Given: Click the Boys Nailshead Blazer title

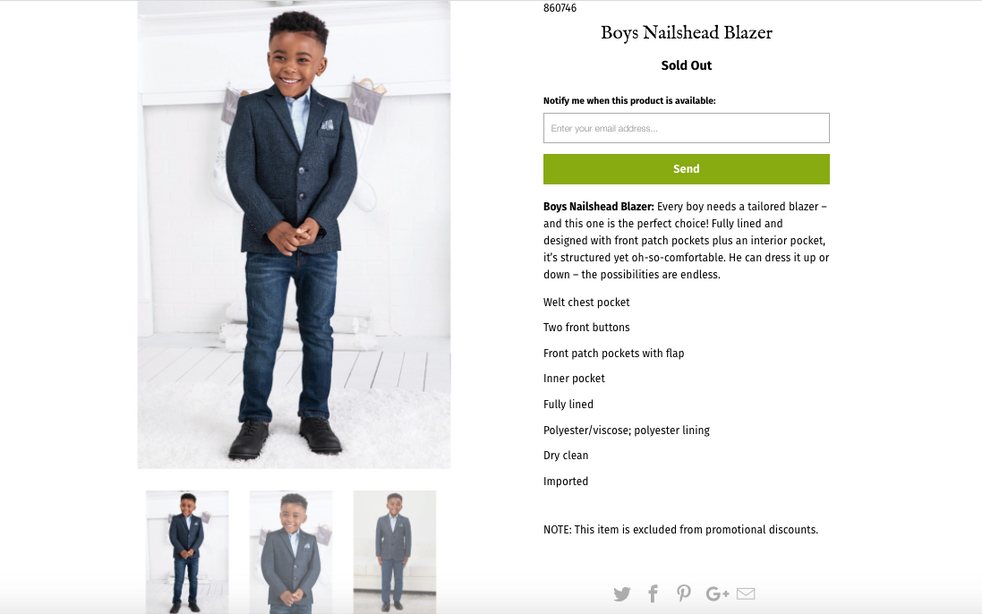Looking at the screenshot, I should [x=686, y=33].
